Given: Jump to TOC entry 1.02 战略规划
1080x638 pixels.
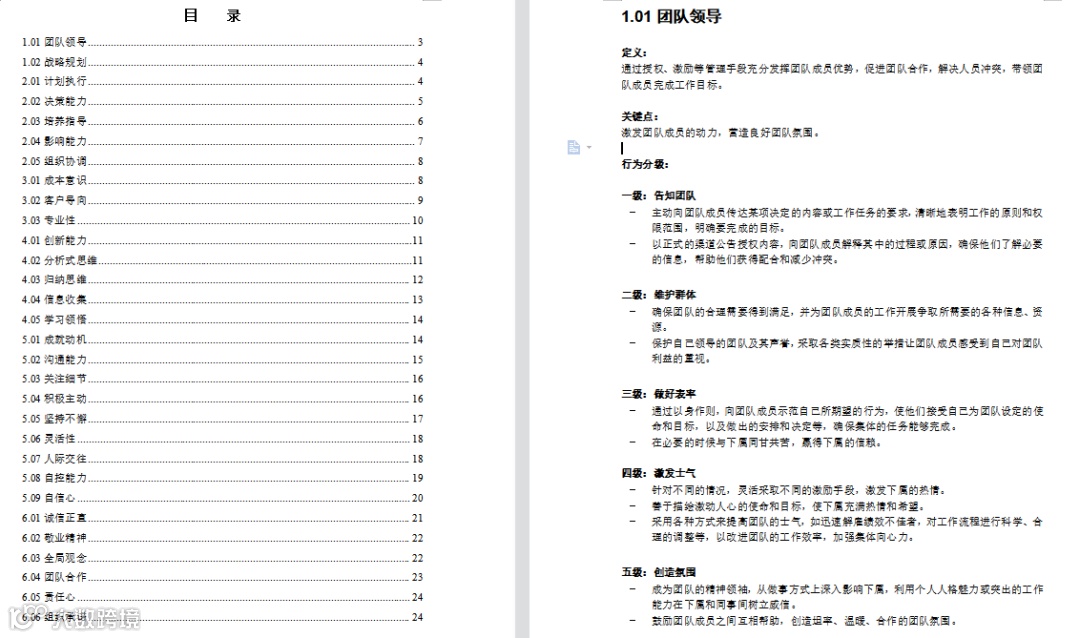Looking at the screenshot, I should pyautogui.click(x=222, y=62).
